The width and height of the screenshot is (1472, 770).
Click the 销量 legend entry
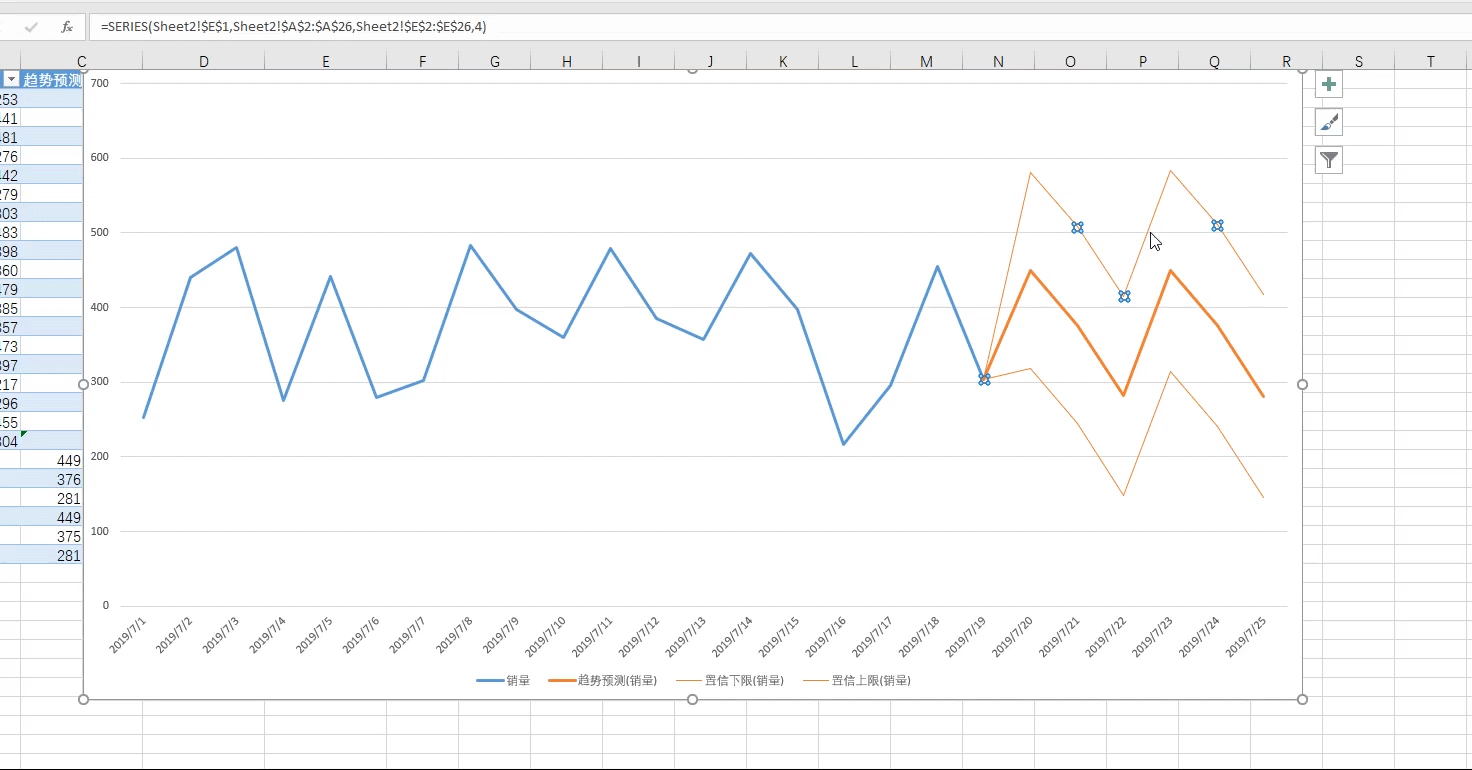pyautogui.click(x=503, y=680)
